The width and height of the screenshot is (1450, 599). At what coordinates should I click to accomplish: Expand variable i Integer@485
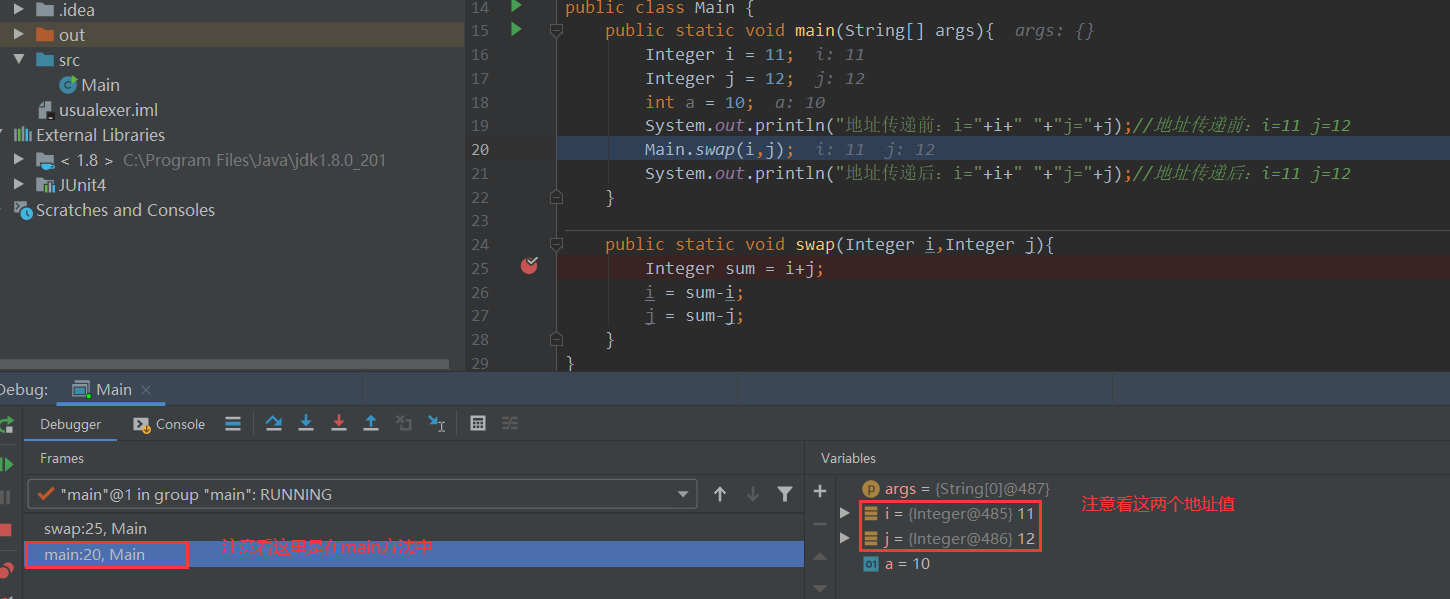point(845,513)
